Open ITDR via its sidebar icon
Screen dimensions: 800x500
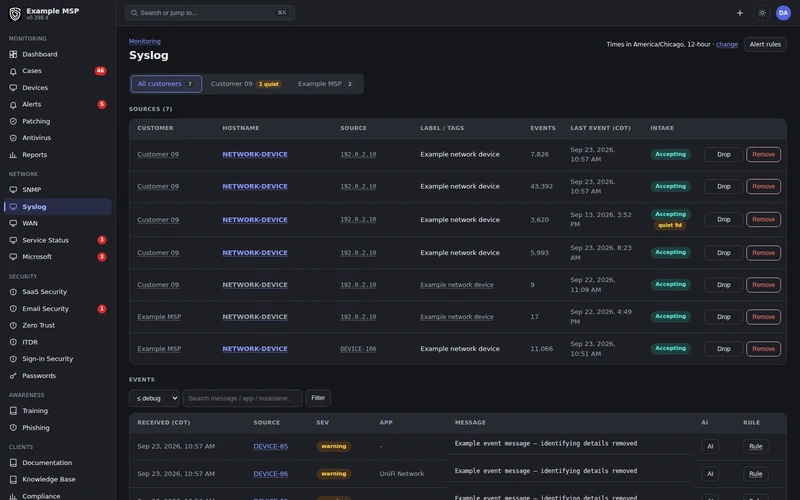click(13, 342)
